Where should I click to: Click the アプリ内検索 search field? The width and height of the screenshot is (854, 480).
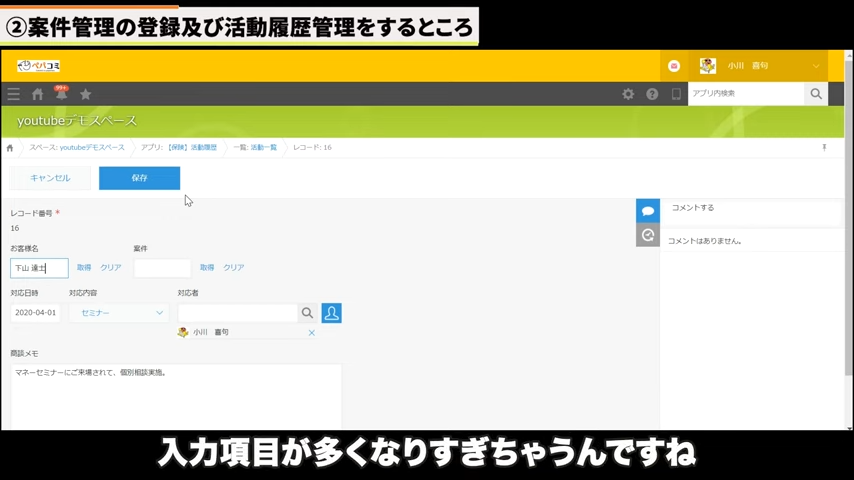coord(746,94)
